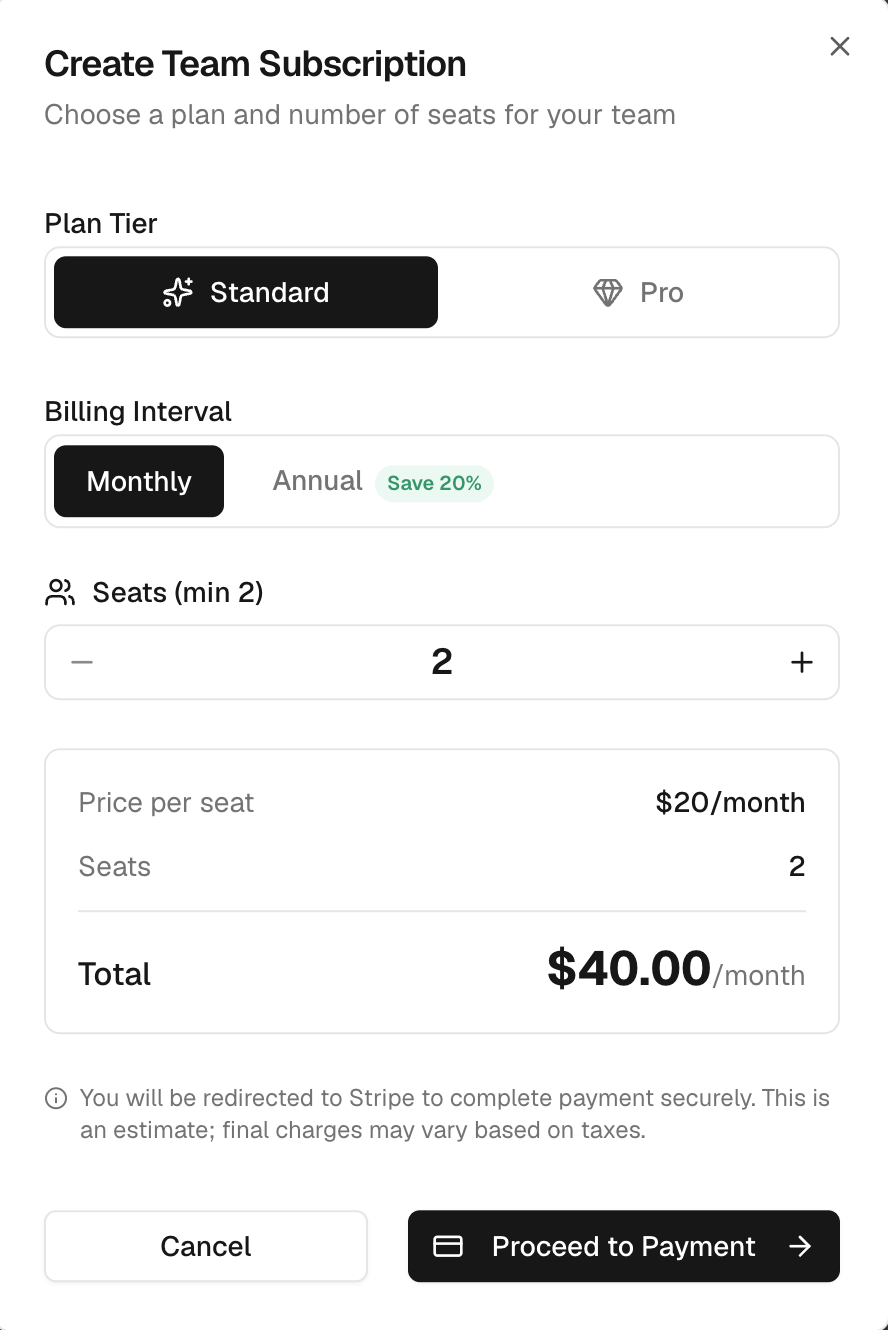Image resolution: width=888 pixels, height=1330 pixels.
Task: Click the Proceed to Payment button
Action: [x=624, y=1246]
